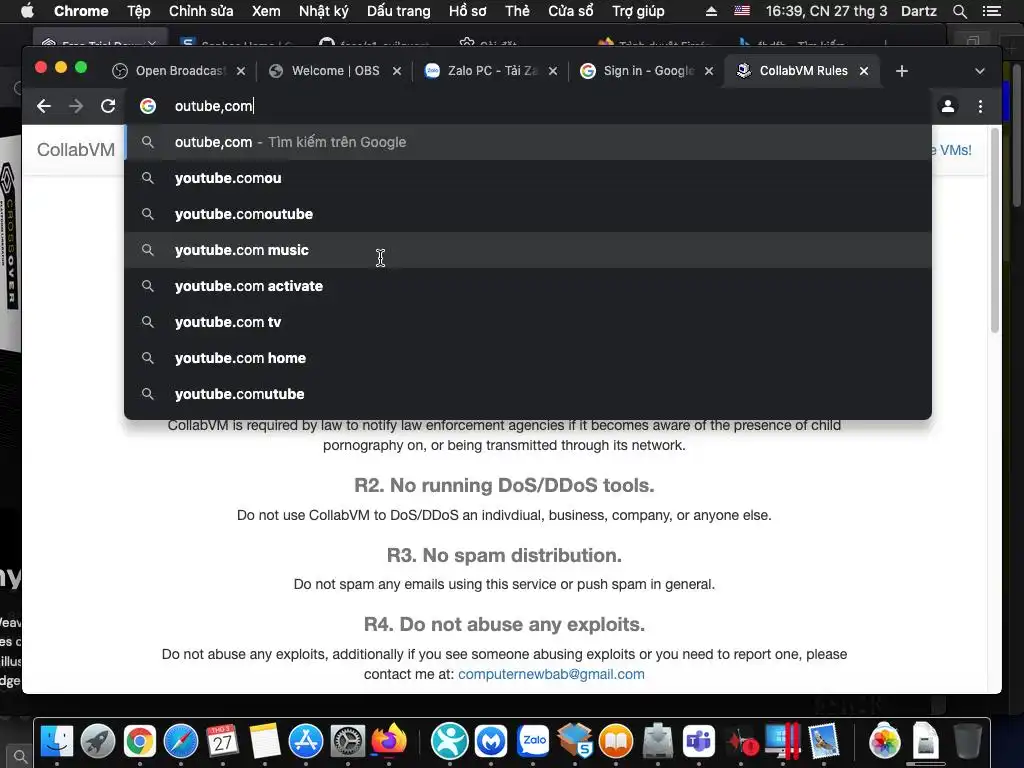Expand the tab search chevron
The image size is (1024, 768).
tap(980, 71)
